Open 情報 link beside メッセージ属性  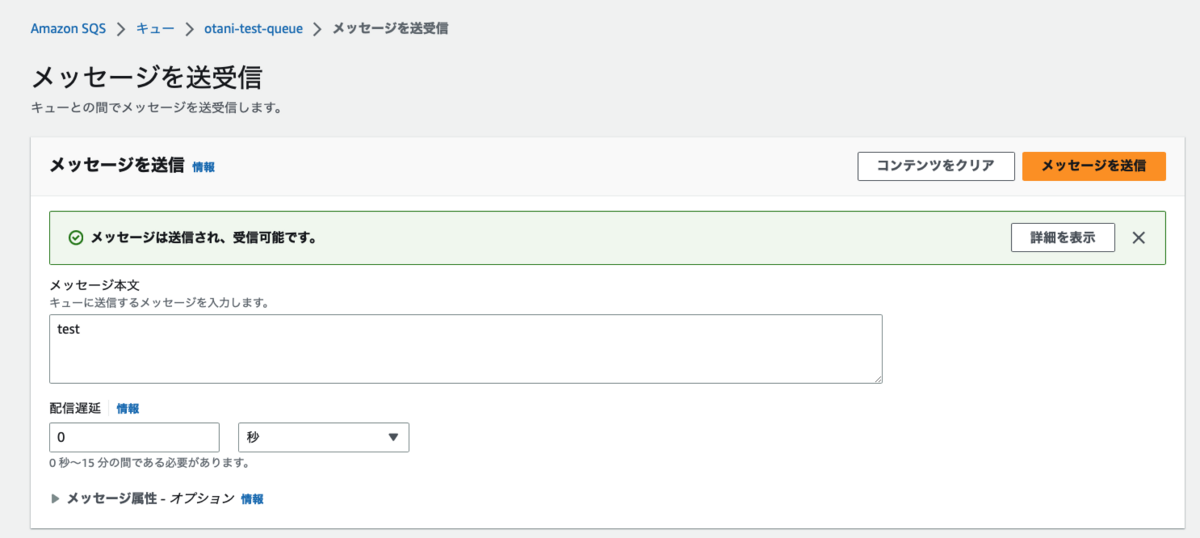pyautogui.click(x=252, y=498)
